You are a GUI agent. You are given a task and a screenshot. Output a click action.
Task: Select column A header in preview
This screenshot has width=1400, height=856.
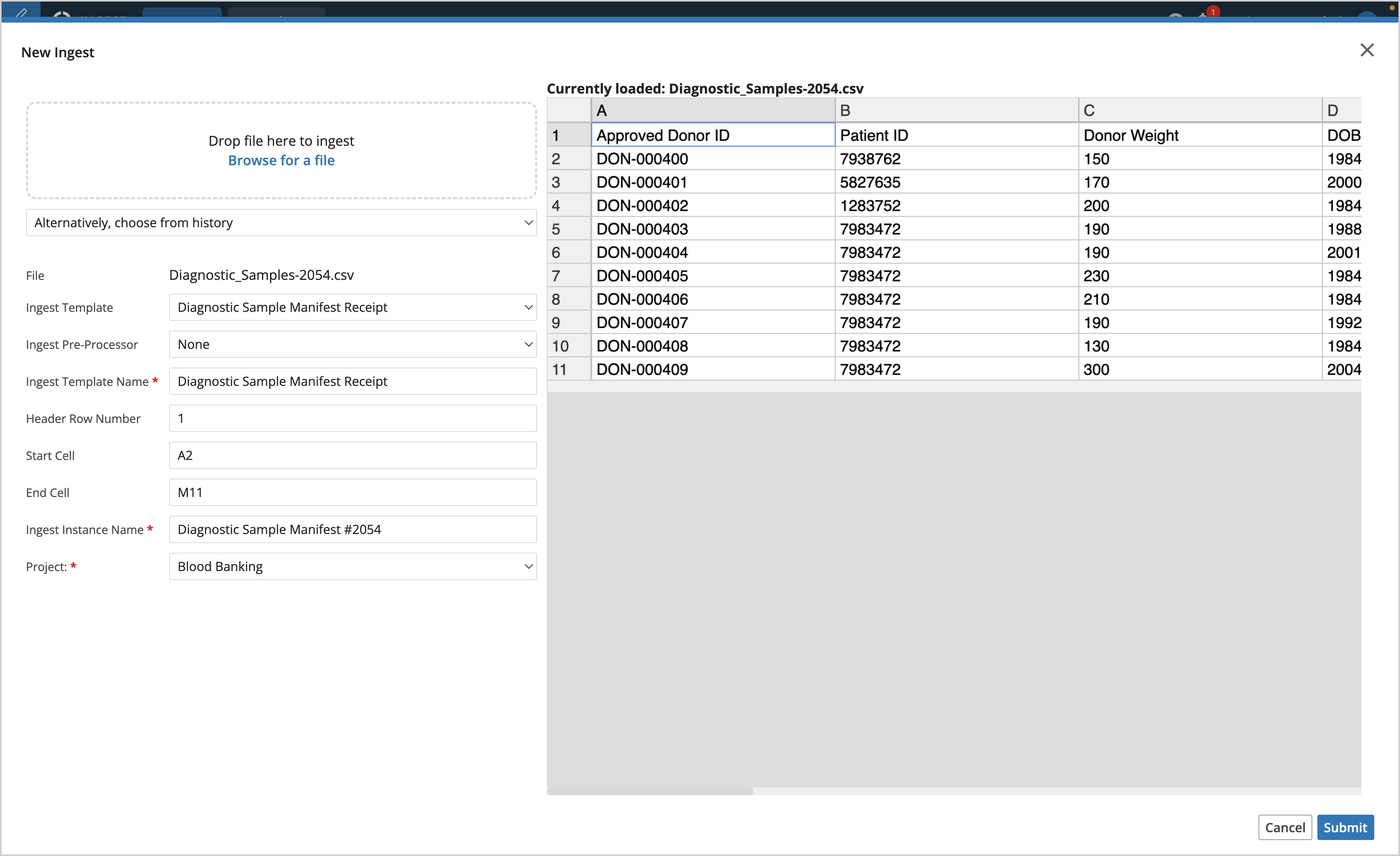pos(713,110)
